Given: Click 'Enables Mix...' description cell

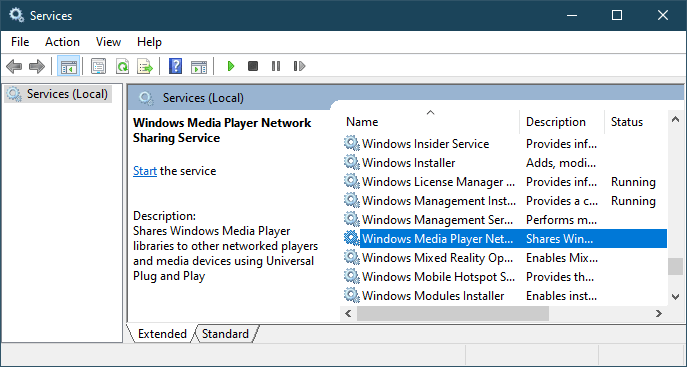Looking at the screenshot, I should tap(562, 258).
